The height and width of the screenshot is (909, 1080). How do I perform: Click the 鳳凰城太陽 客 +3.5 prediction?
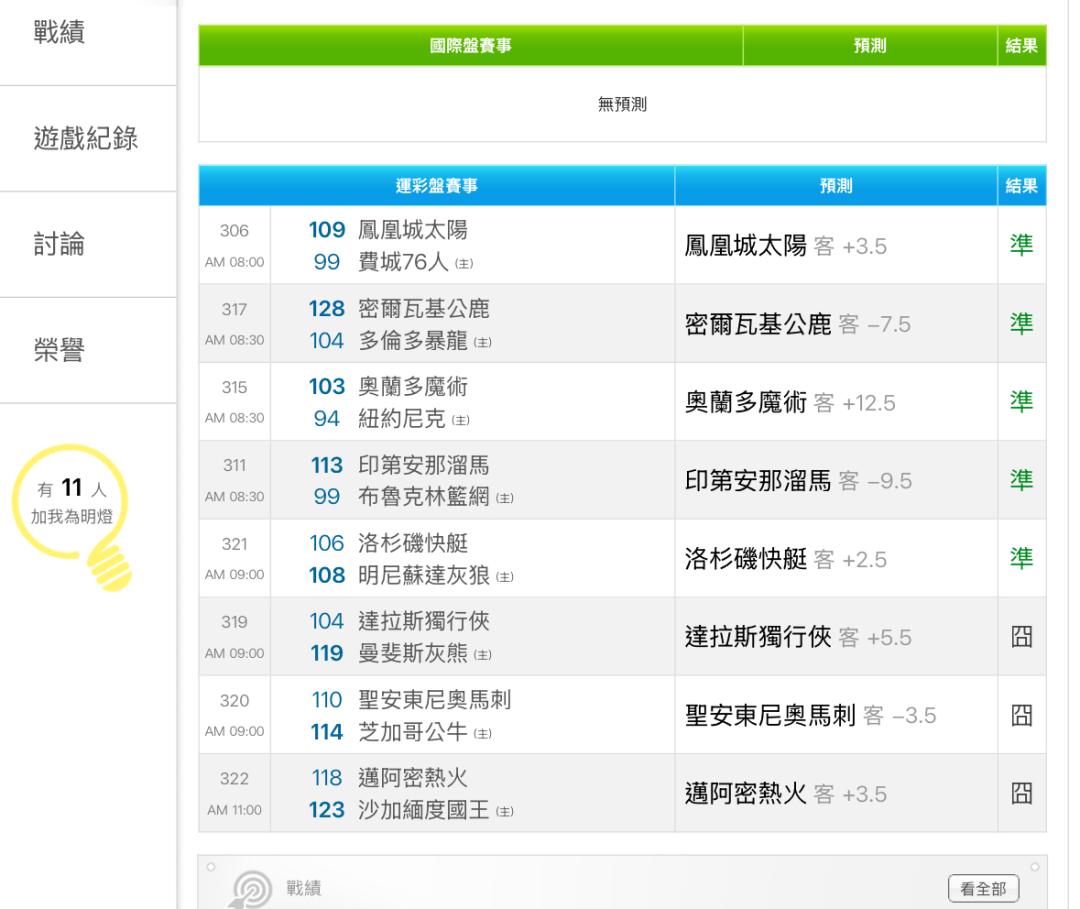tap(786, 246)
